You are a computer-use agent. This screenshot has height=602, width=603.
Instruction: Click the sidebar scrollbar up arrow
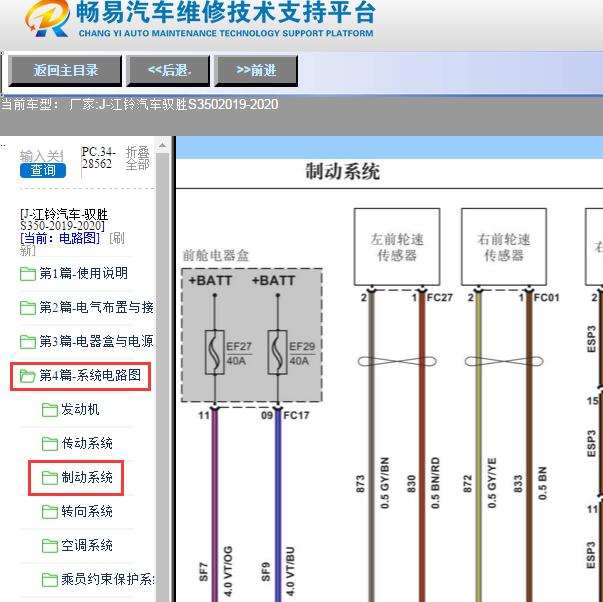click(x=162, y=145)
